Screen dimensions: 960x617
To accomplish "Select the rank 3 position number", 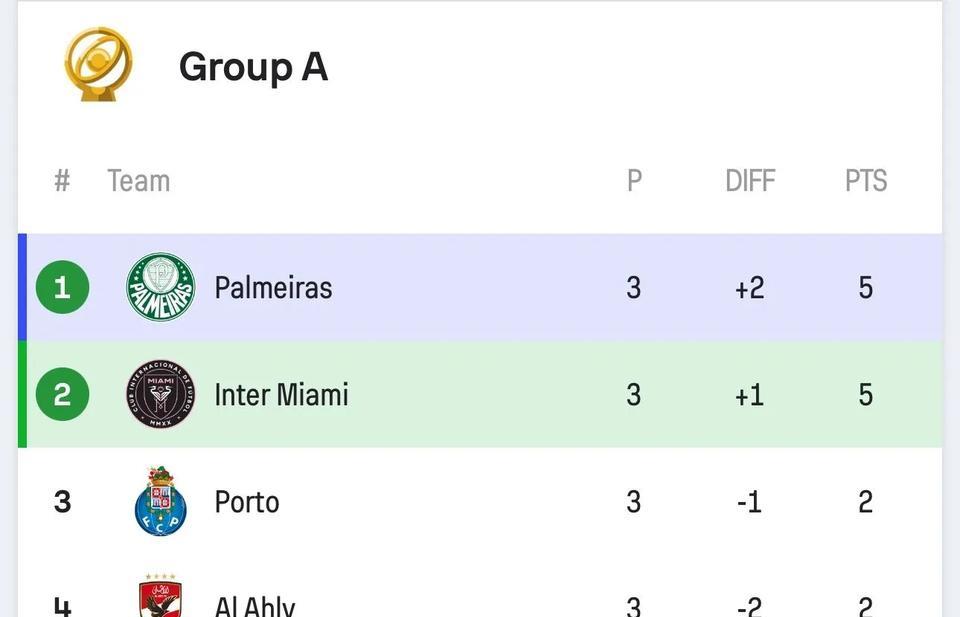I will [x=62, y=502].
